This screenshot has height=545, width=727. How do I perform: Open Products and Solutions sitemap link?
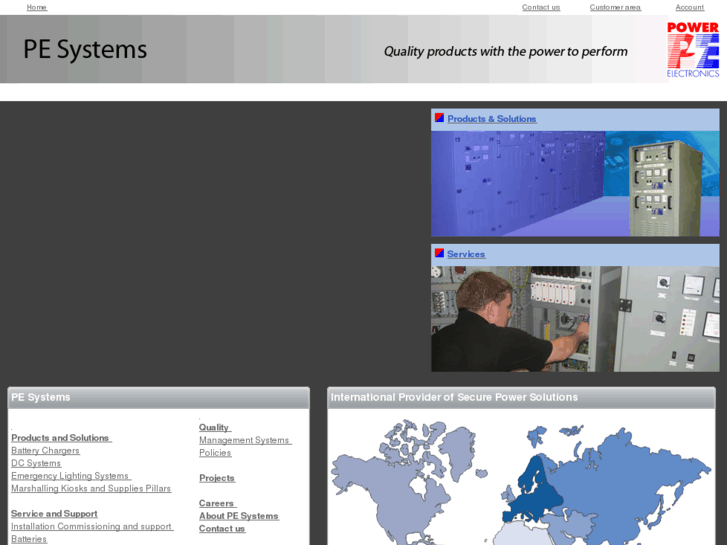(x=61, y=438)
